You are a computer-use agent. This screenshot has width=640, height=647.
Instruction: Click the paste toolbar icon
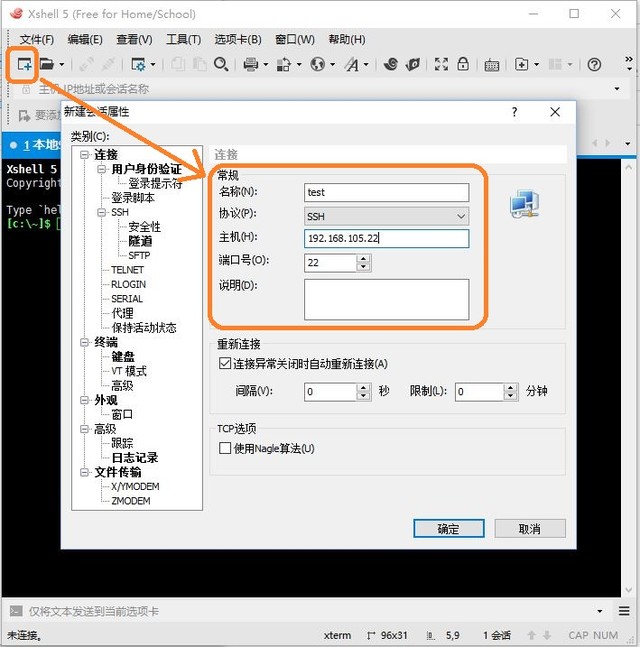coord(200,64)
